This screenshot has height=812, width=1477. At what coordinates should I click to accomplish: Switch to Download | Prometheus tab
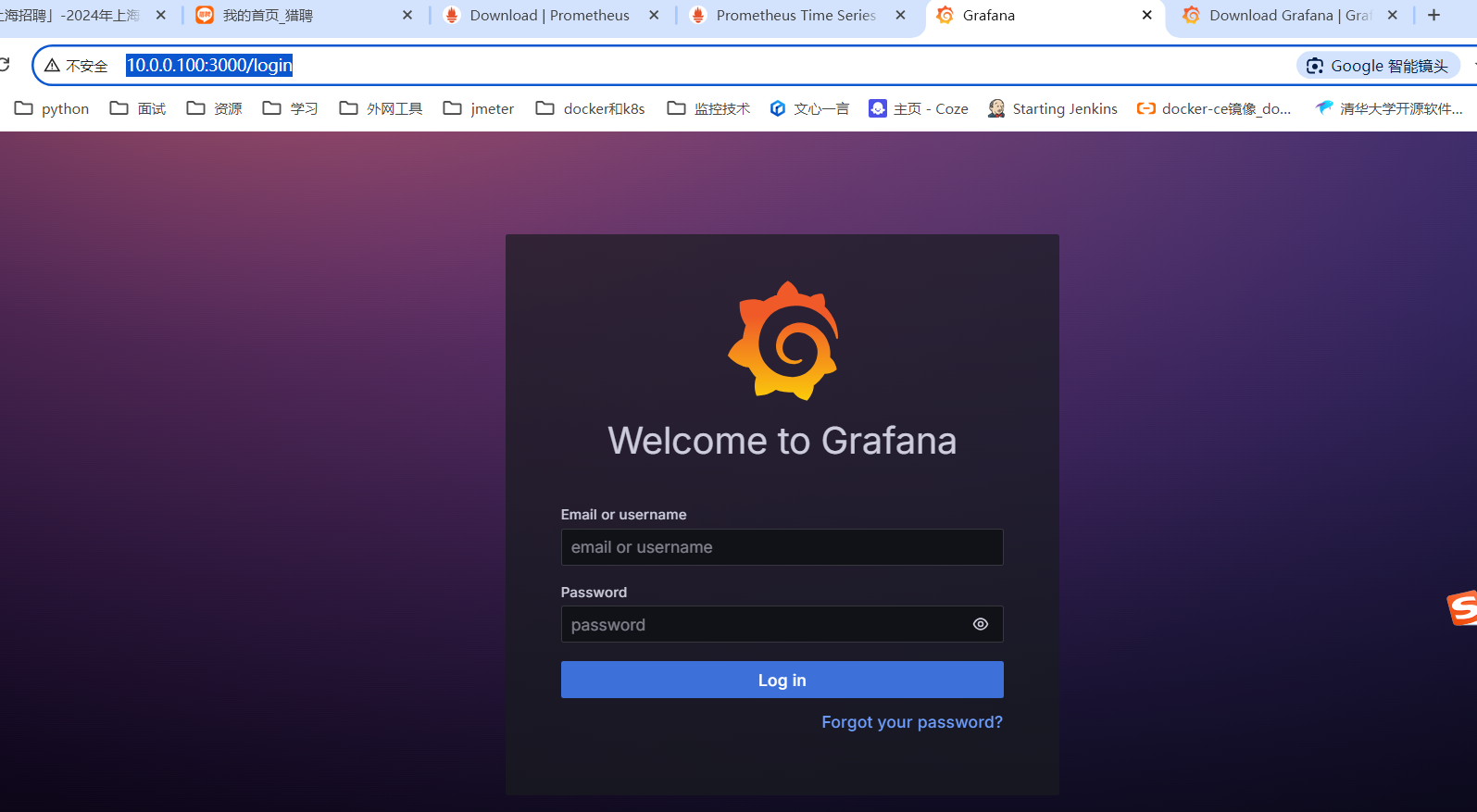(x=550, y=16)
